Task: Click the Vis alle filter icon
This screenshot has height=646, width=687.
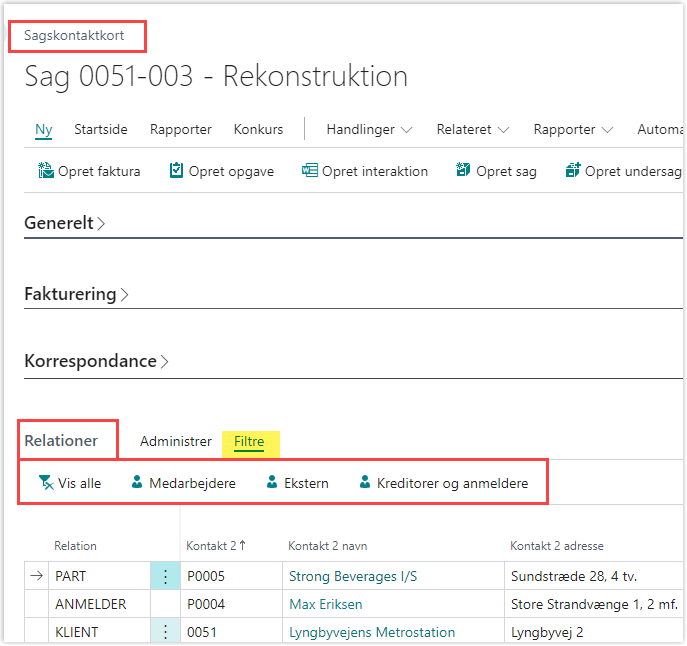Action: [46, 483]
